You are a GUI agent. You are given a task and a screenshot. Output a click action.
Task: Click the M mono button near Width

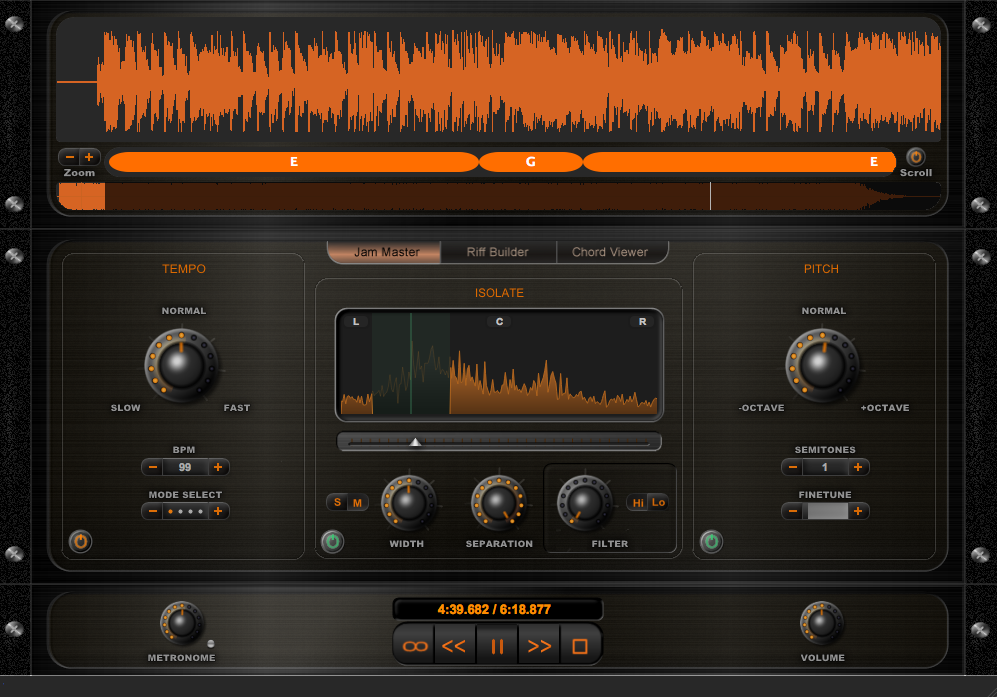coord(357,503)
